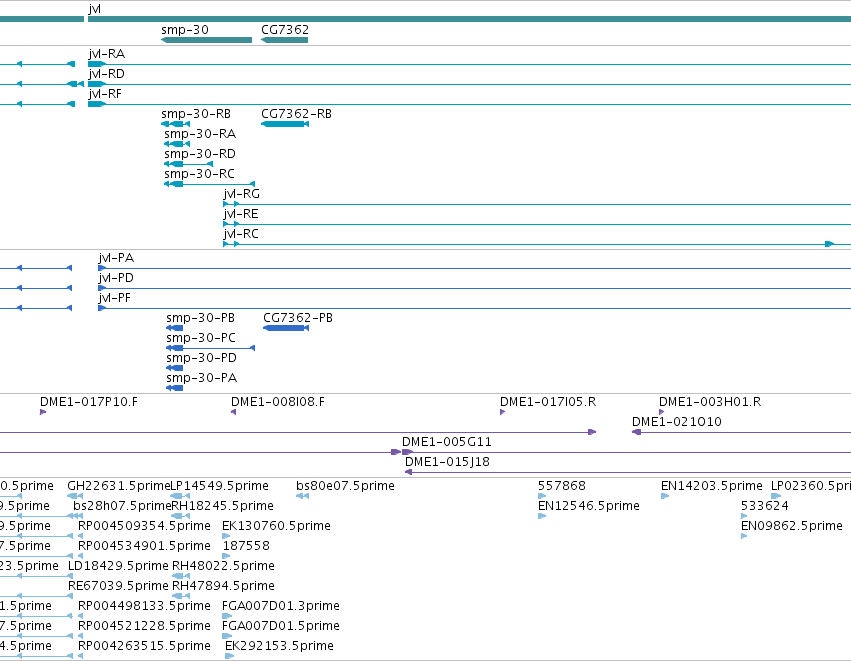The height and width of the screenshot is (661, 851).
Task: Select protein smp-30-PB
Action: pos(201,318)
